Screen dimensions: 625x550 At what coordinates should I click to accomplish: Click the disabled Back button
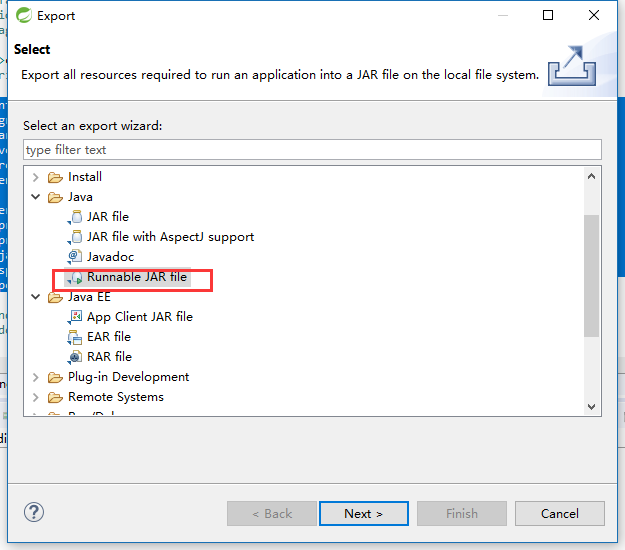272,514
